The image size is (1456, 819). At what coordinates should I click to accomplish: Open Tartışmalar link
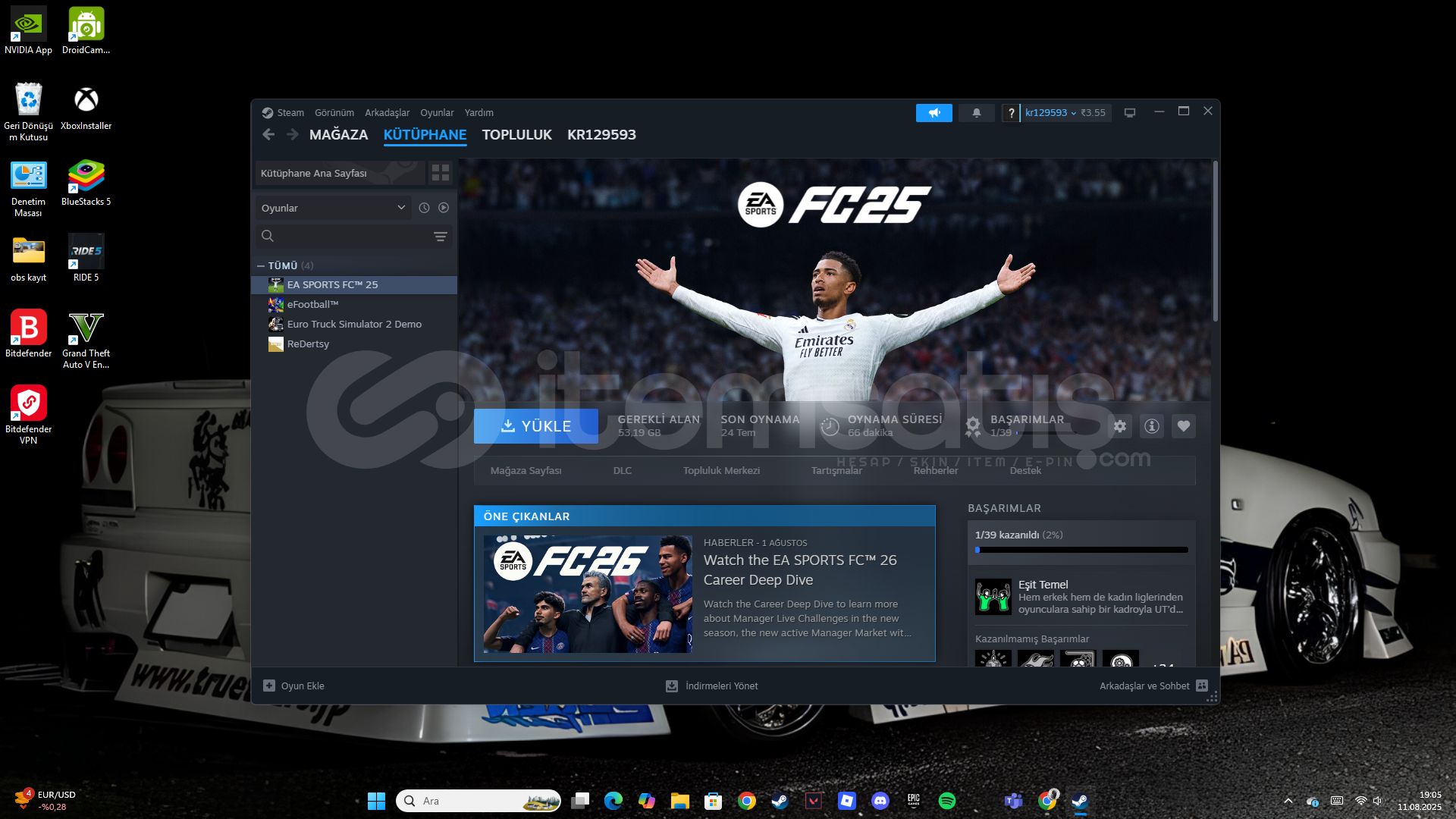[x=836, y=471]
